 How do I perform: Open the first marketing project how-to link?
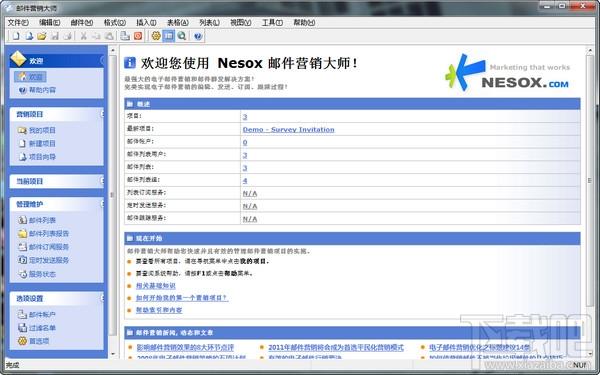pyautogui.click(x=182, y=298)
